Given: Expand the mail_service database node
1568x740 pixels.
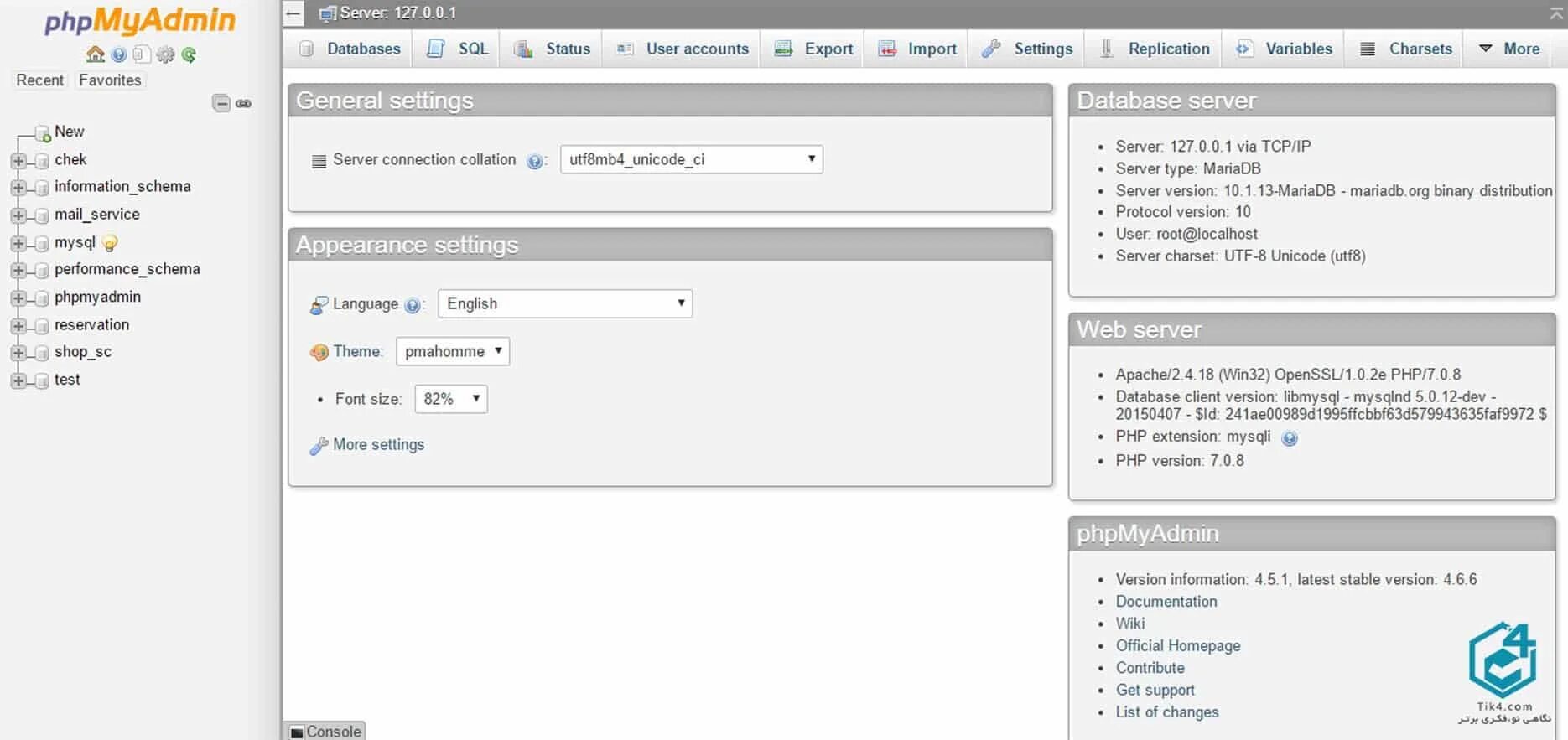Looking at the screenshot, I should pos(18,215).
